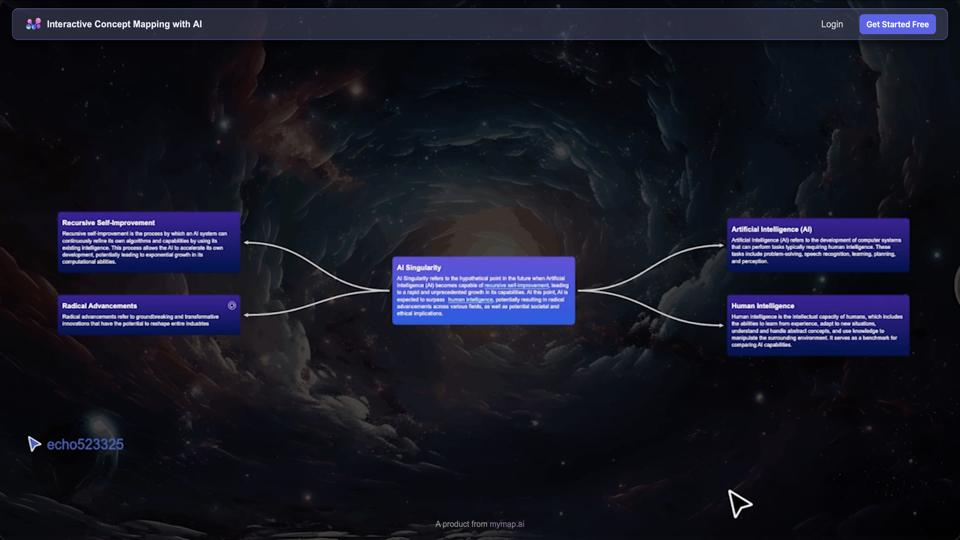This screenshot has height=540, width=960.
Task: Click 'Interactive Concept Mapping with AI' title
Action: tap(125, 24)
